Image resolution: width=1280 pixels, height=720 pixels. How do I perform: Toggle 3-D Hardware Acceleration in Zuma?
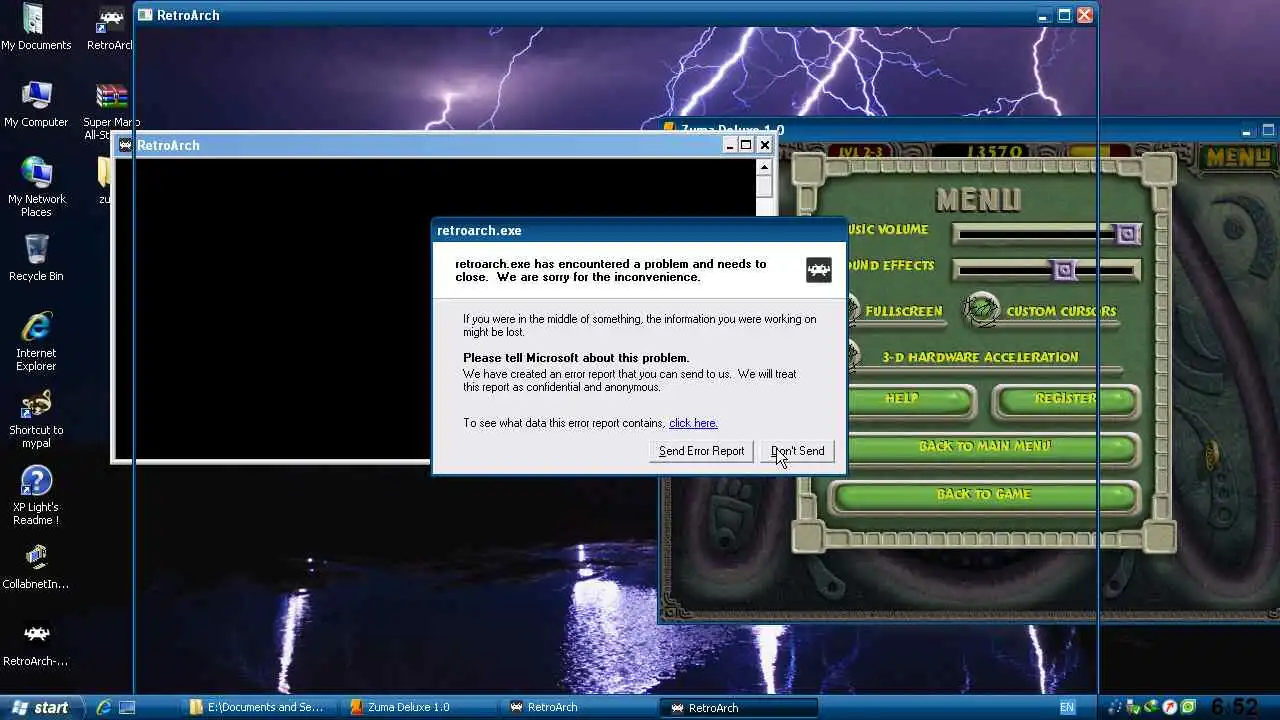click(978, 357)
